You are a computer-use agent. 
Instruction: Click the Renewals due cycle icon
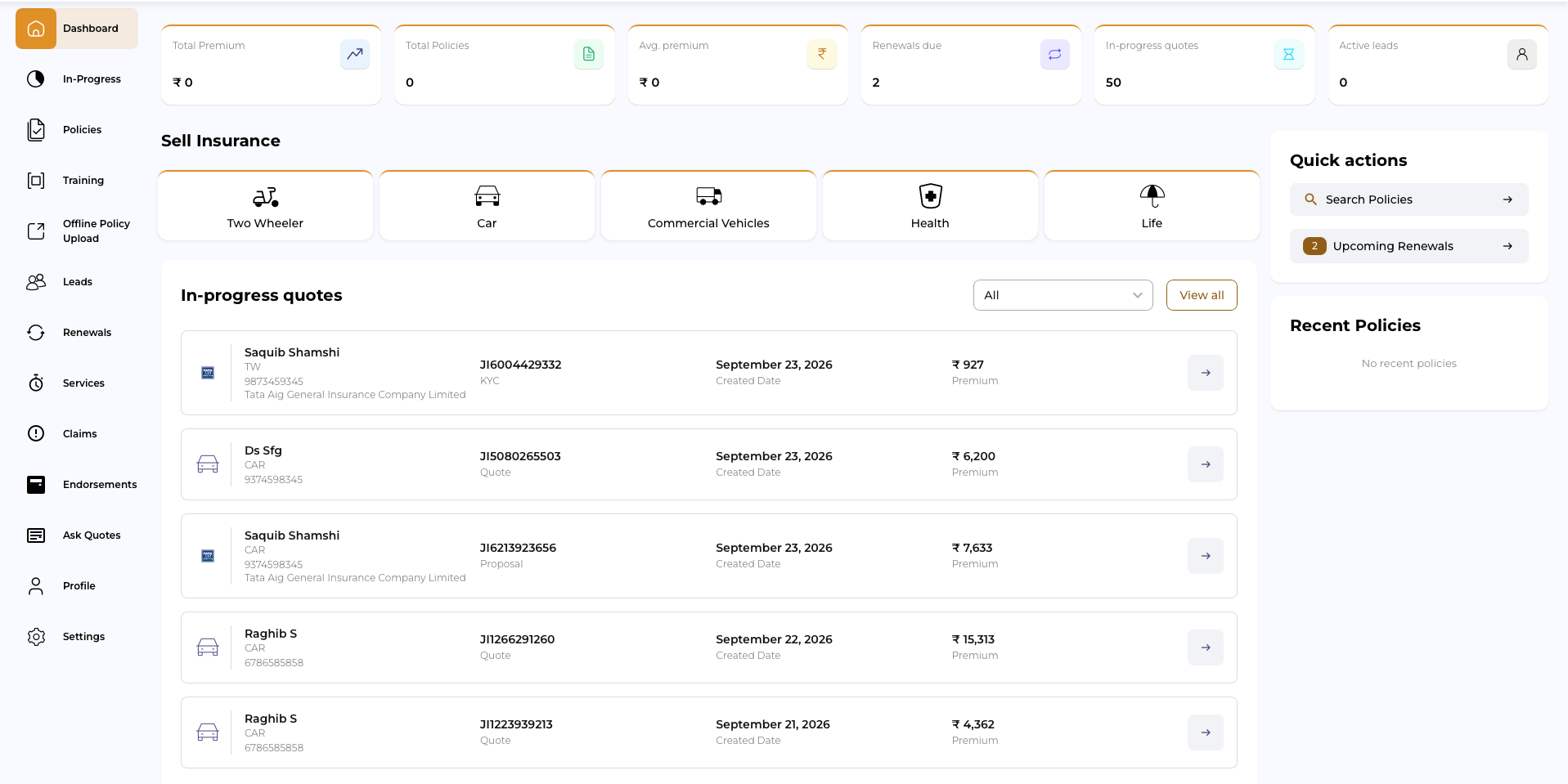point(1055,55)
